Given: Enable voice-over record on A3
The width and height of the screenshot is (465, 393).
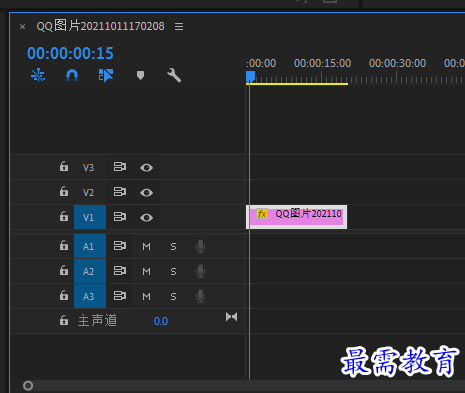Looking at the screenshot, I should [200, 296].
